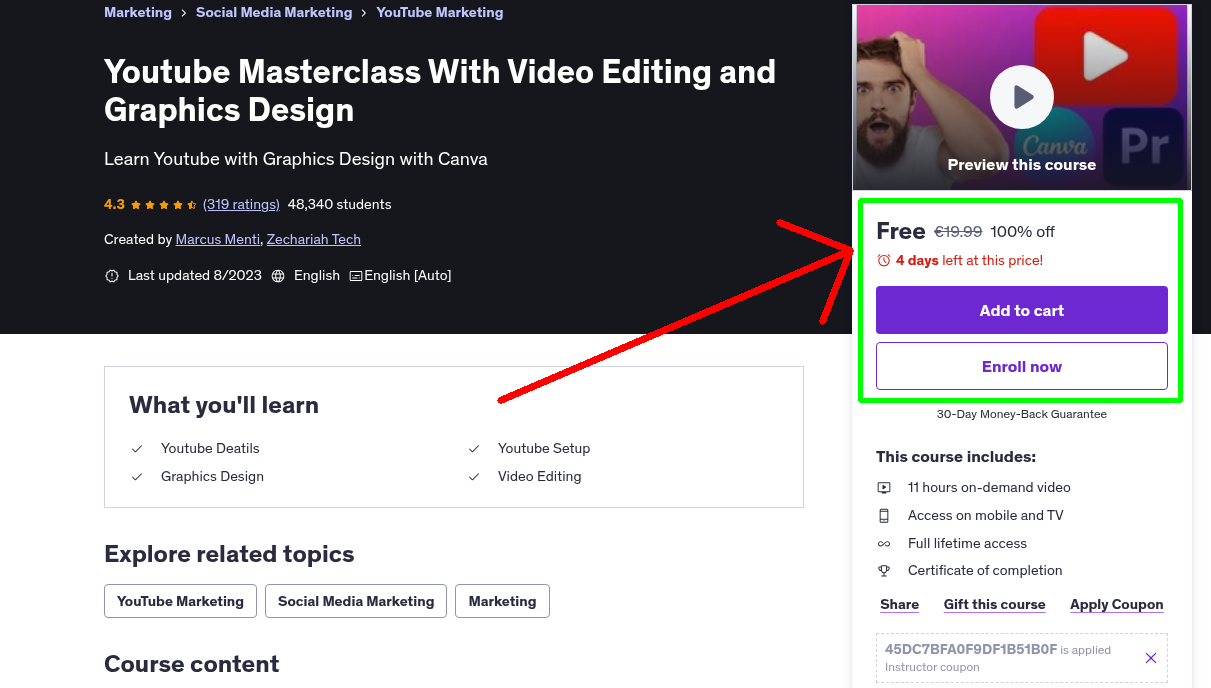Click the Certificate of completion text

click(x=985, y=571)
